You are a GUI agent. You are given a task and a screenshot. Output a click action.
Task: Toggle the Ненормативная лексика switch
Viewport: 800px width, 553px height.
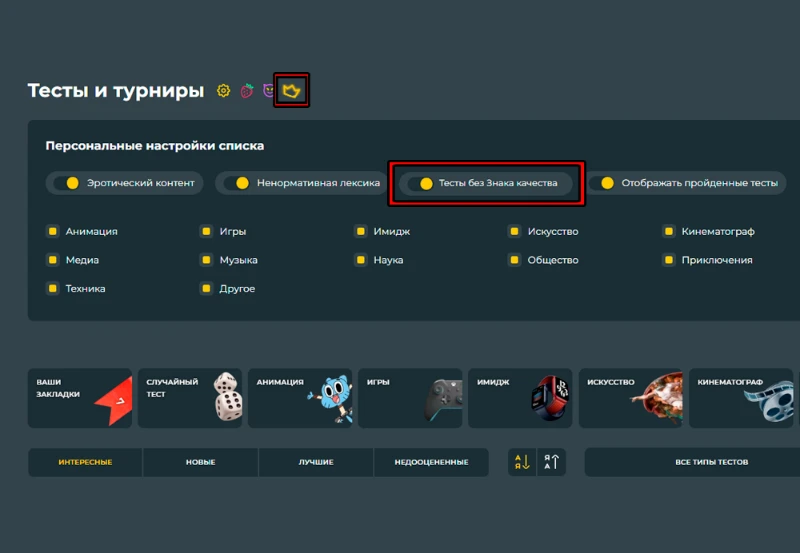pos(237,183)
